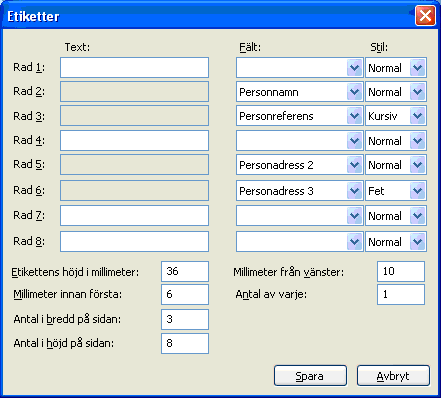Select the Millimeter från vänster field

(x=401, y=271)
